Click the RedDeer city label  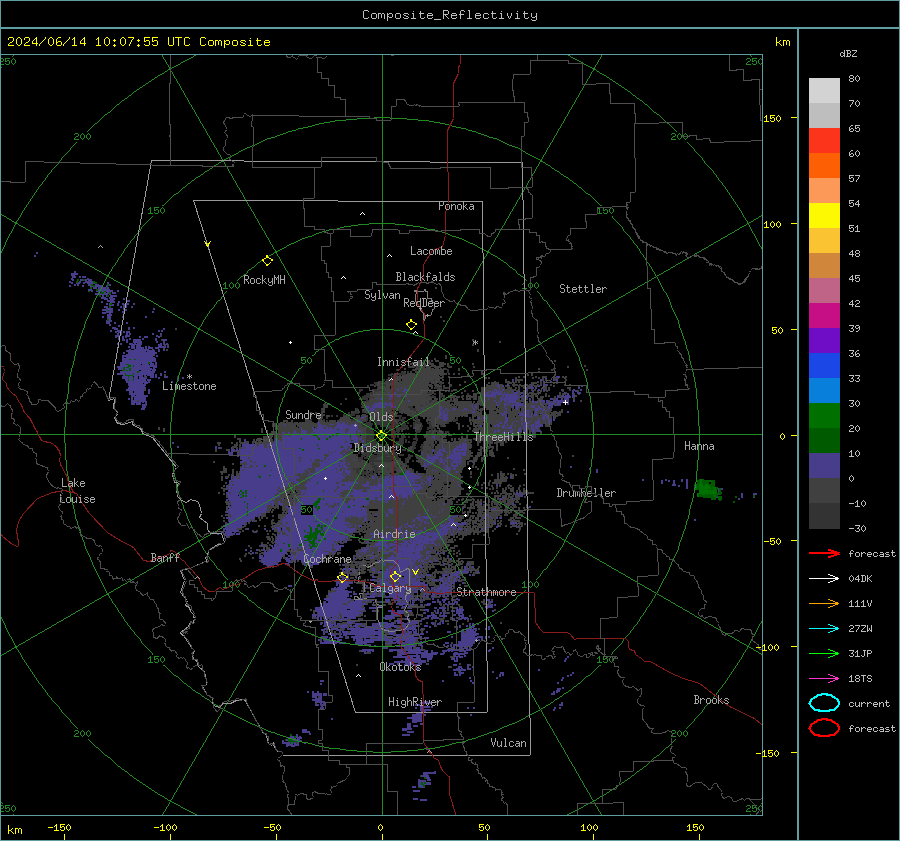click(x=424, y=303)
